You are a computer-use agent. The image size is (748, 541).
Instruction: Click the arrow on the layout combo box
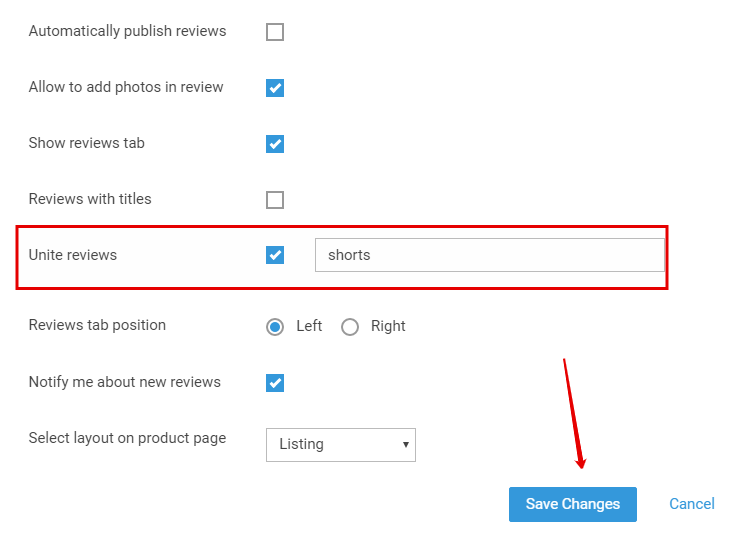(x=405, y=445)
